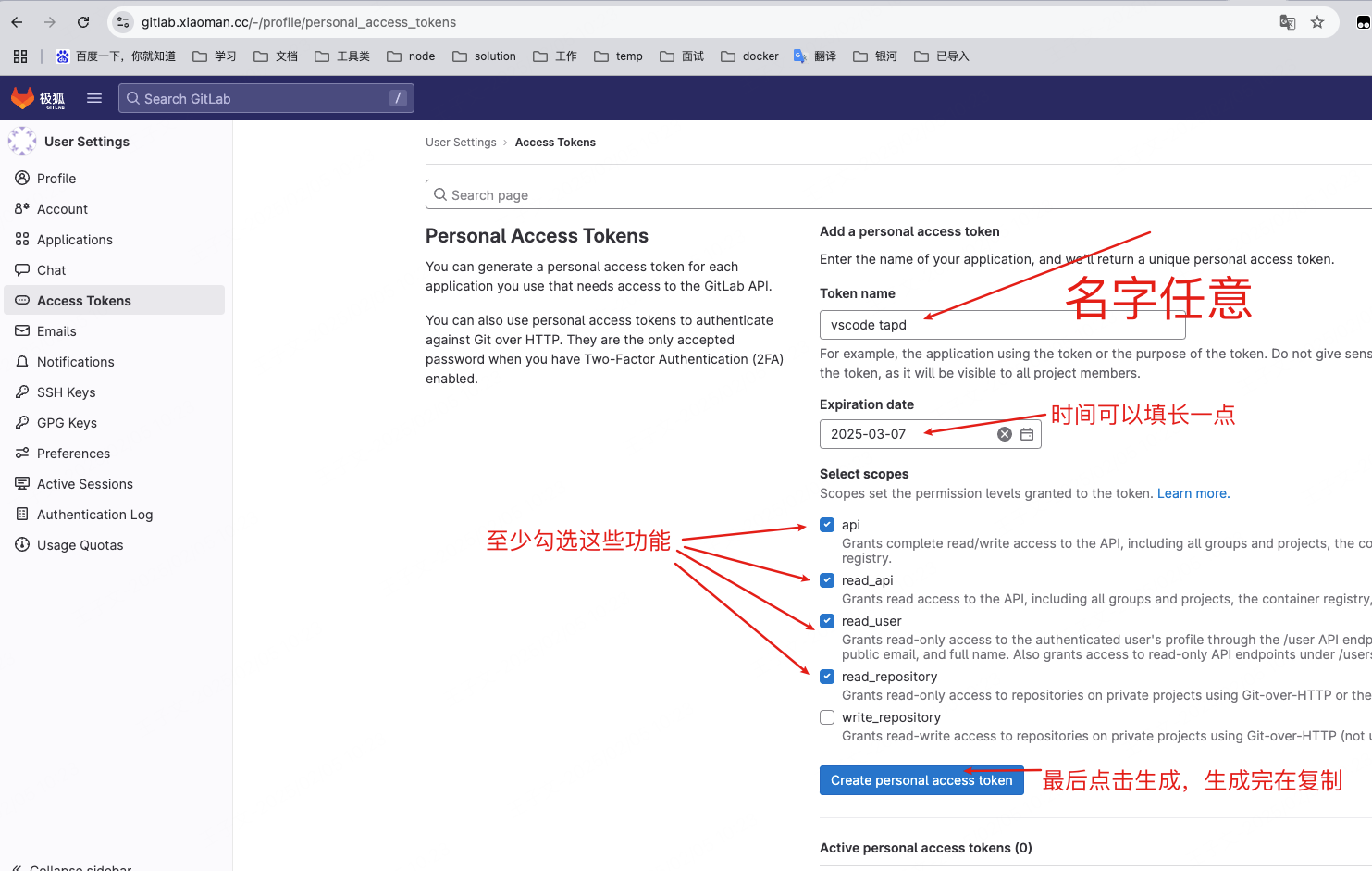This screenshot has height=871, width=1372.
Task: Click the Token name input field
Action: 1002,325
